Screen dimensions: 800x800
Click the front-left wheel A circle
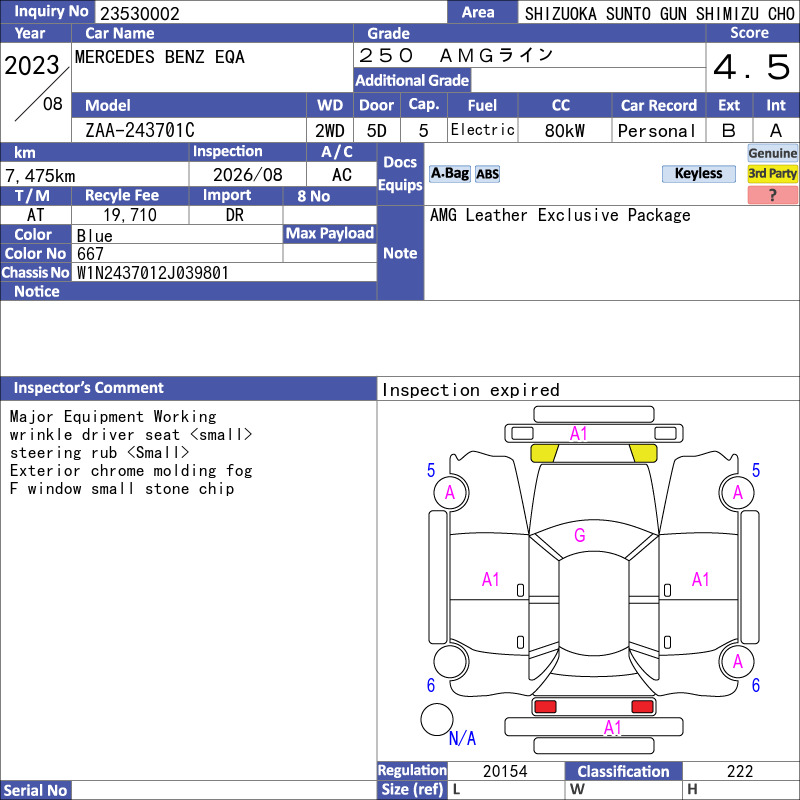451,492
